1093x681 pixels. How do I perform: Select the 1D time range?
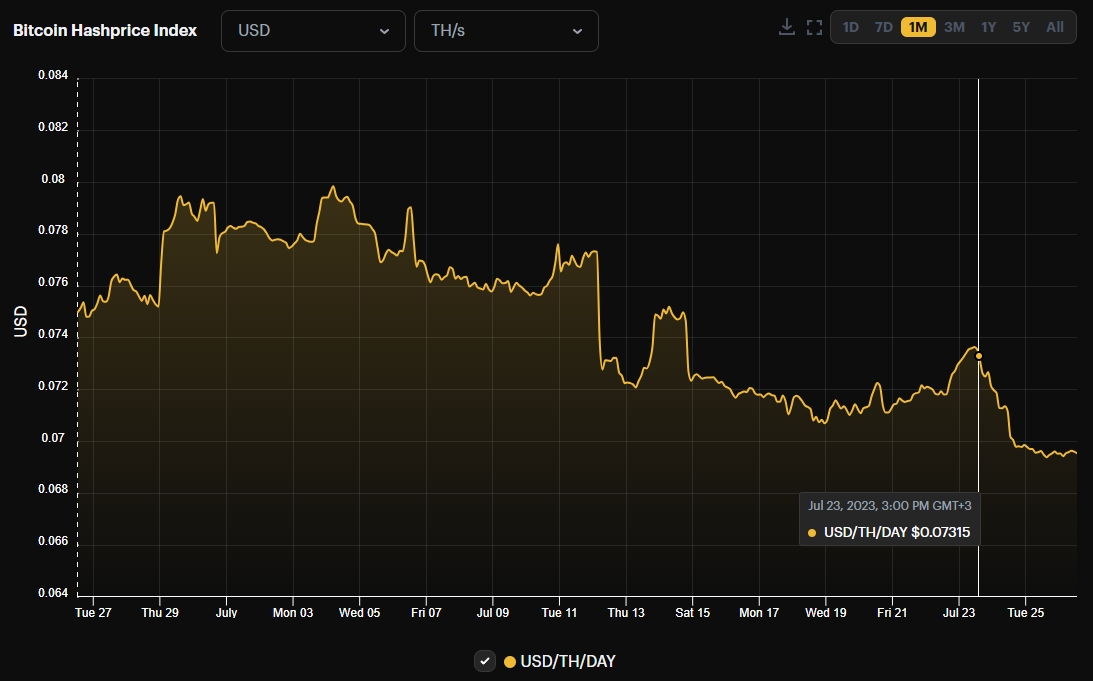[x=850, y=27]
